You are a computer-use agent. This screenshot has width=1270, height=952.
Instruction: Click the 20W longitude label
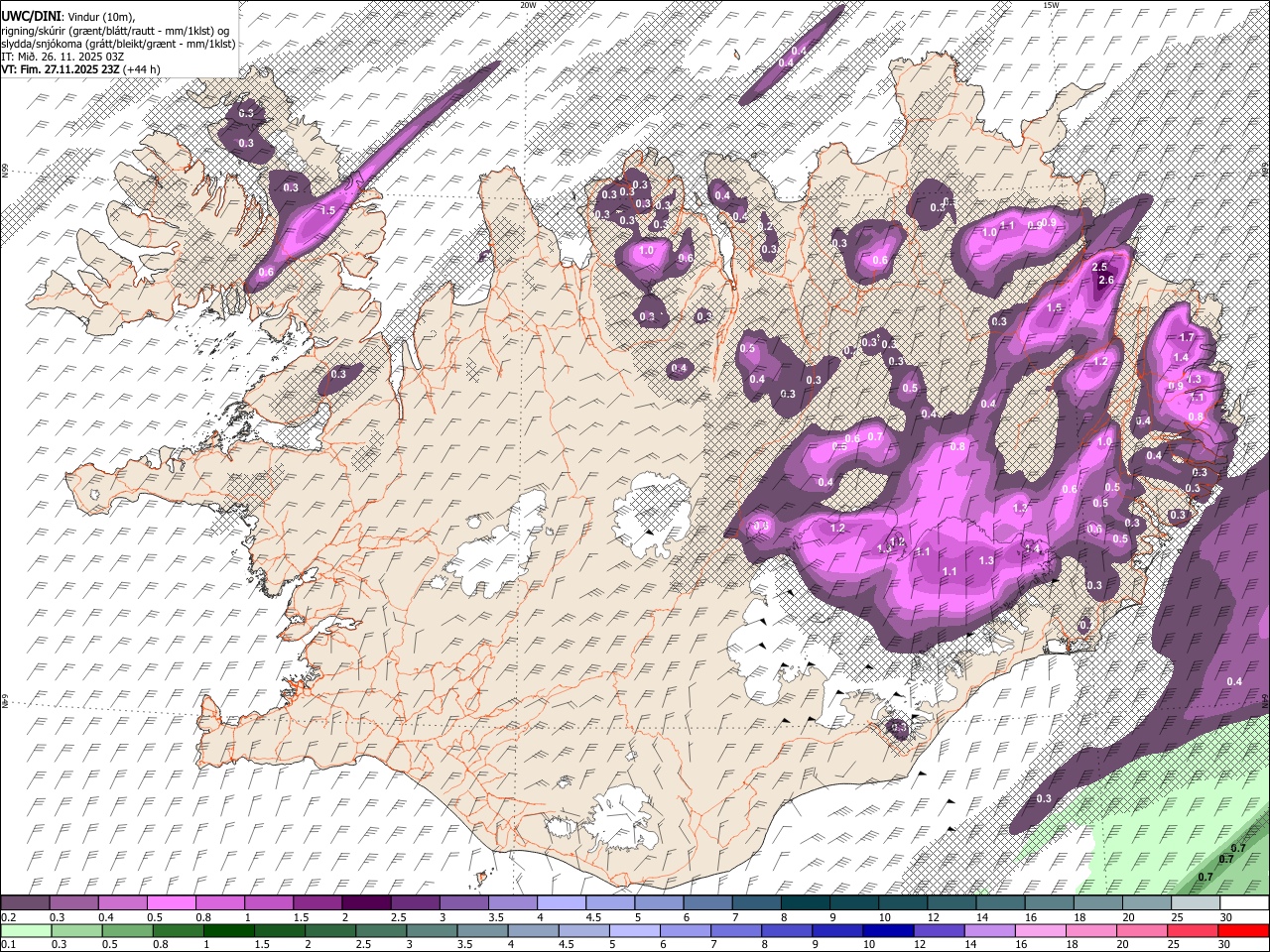pos(528,5)
